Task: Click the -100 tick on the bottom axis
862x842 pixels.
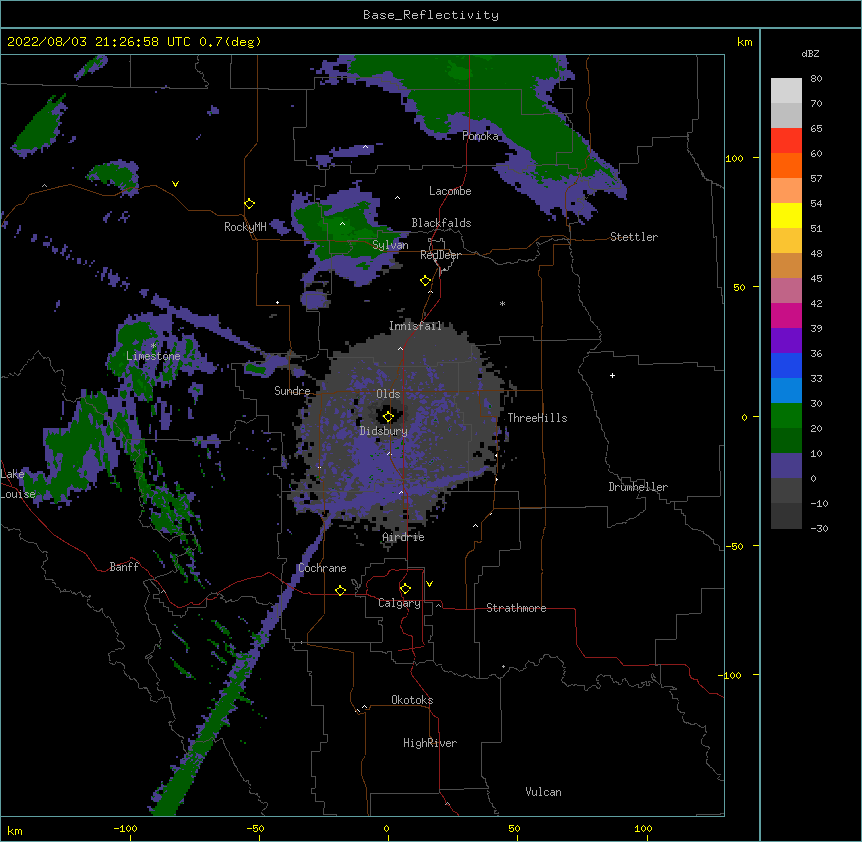Action: (x=125, y=829)
